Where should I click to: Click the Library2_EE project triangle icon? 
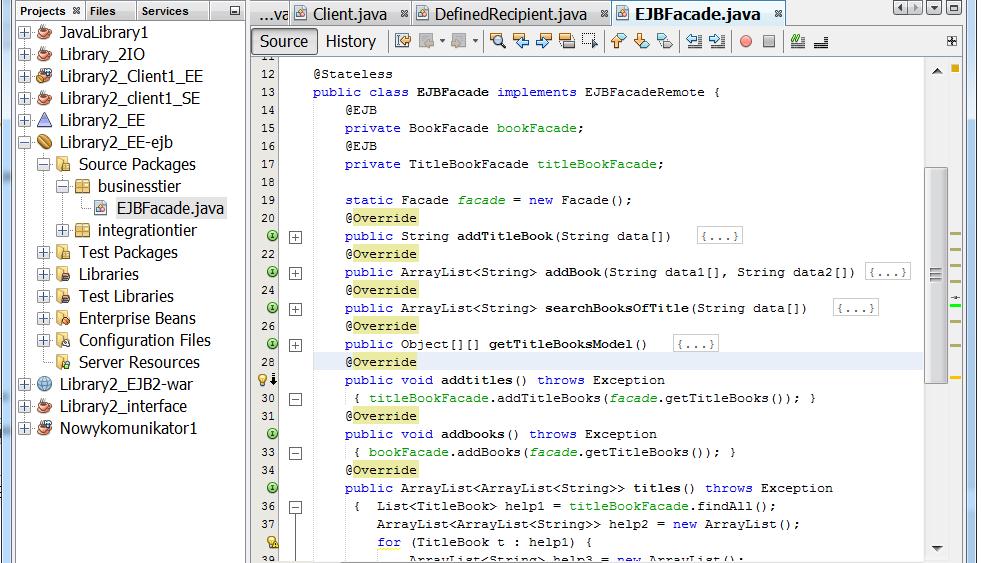(x=44, y=119)
